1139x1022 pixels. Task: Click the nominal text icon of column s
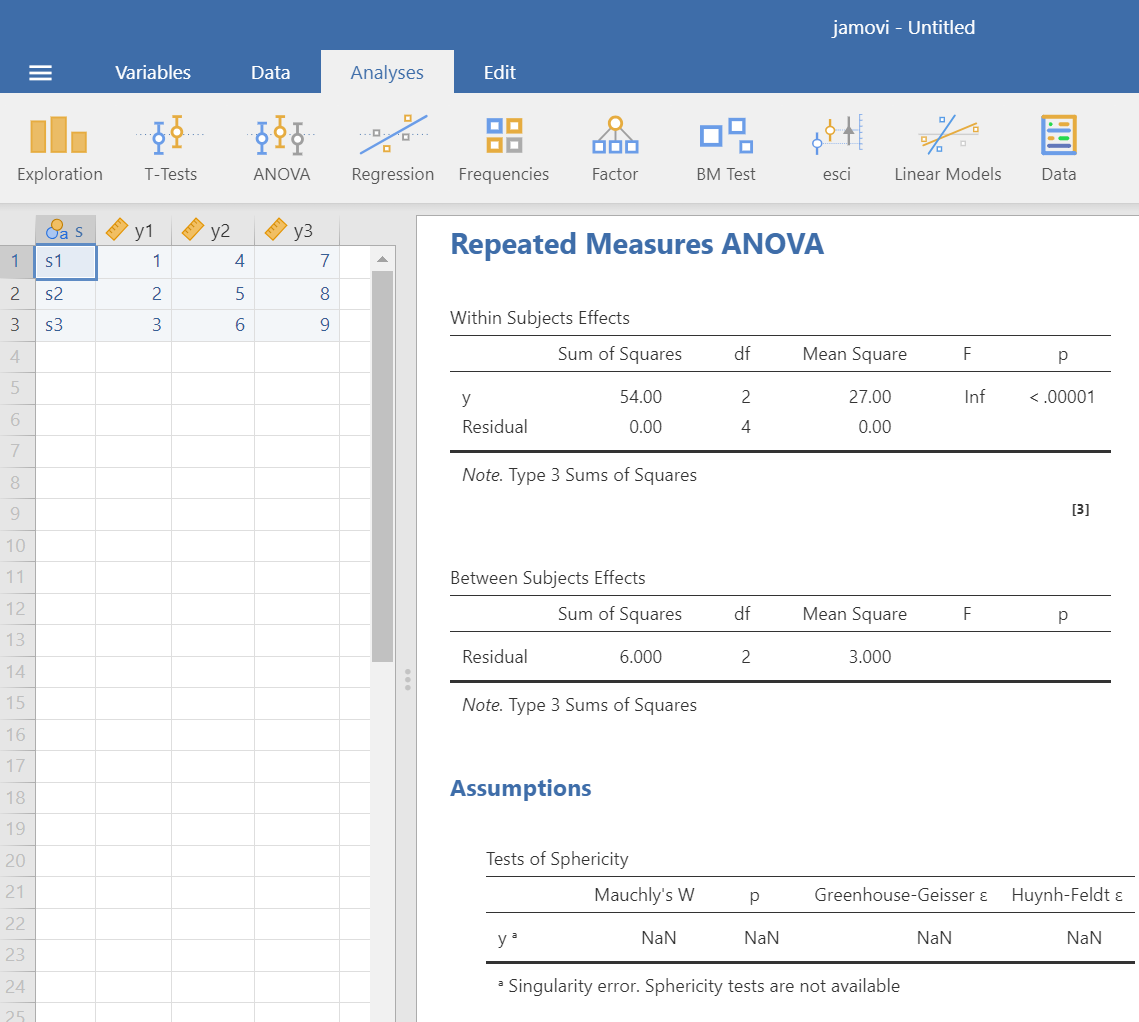[56, 231]
